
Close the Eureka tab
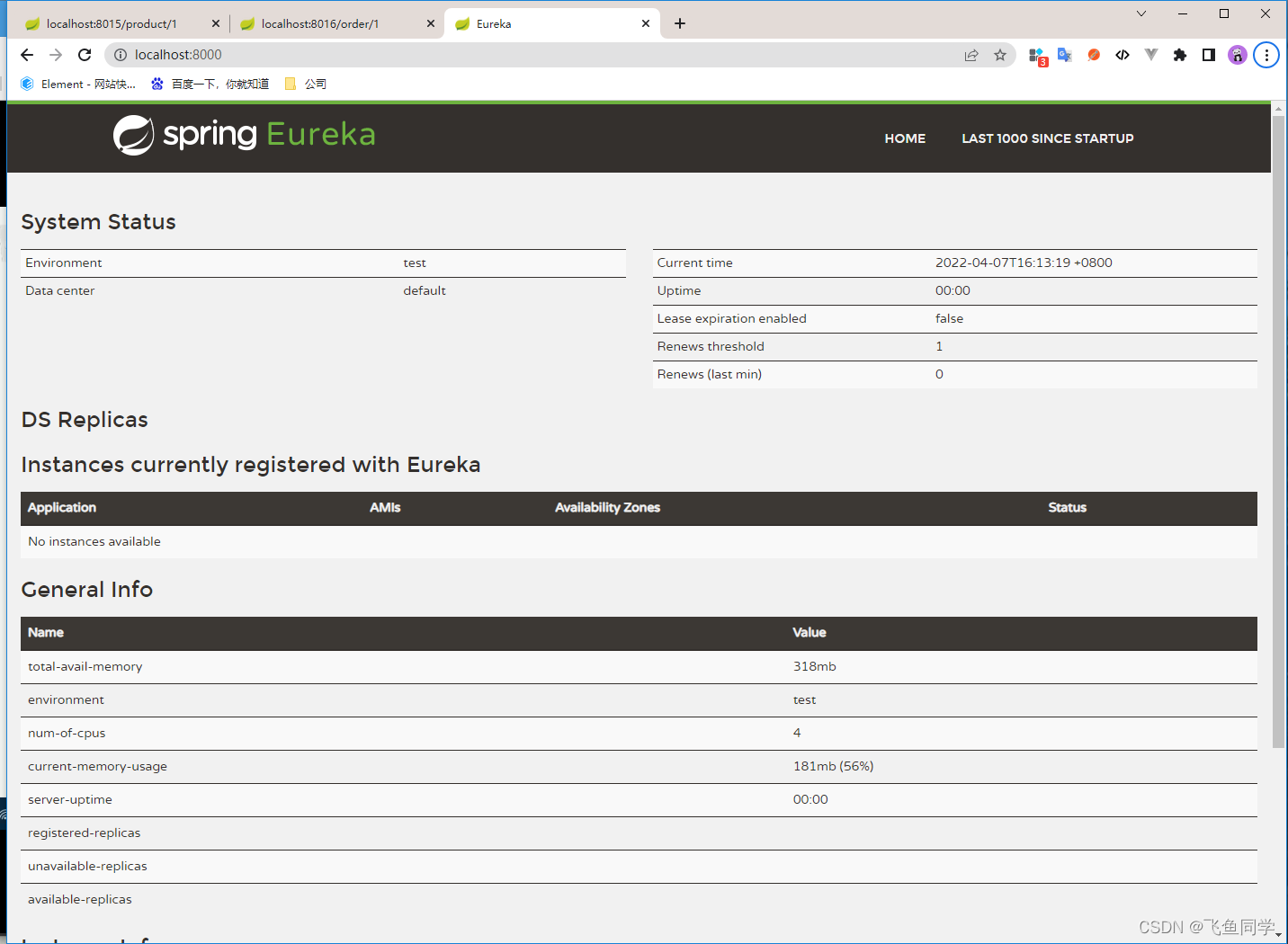(646, 23)
